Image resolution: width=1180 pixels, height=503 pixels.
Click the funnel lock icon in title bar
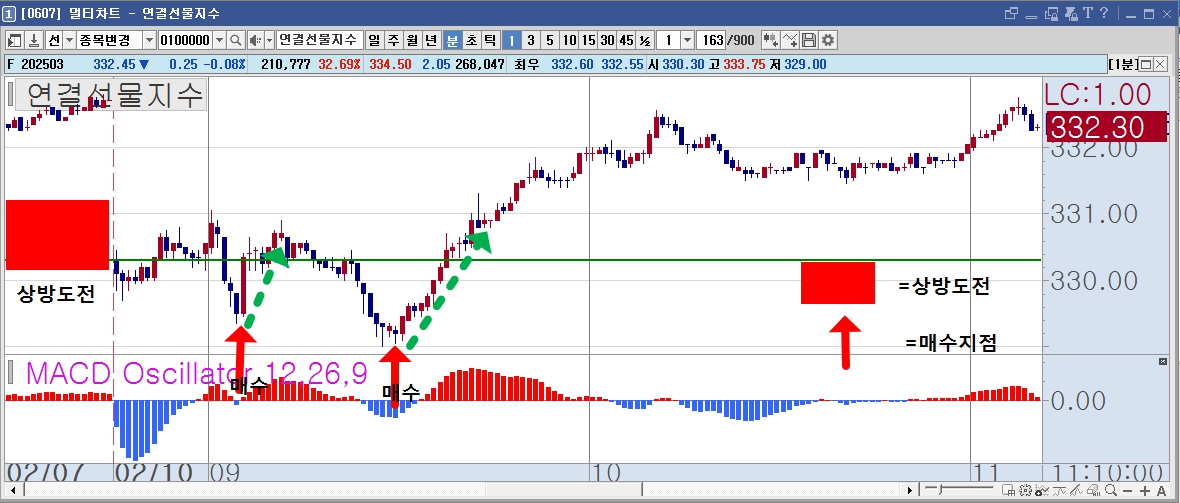(1072, 14)
